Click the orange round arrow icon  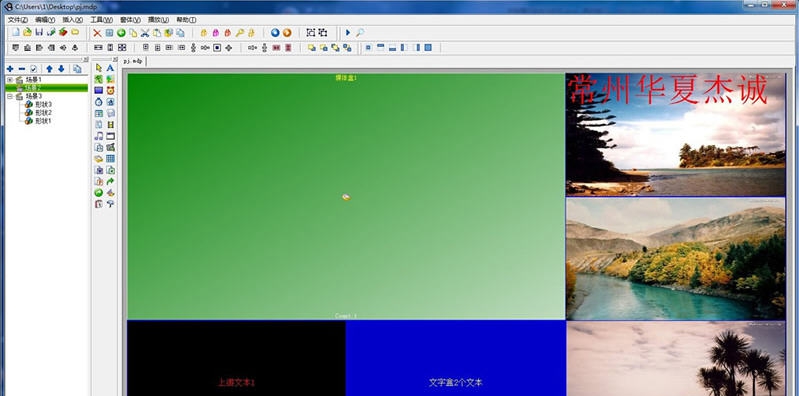(x=287, y=33)
